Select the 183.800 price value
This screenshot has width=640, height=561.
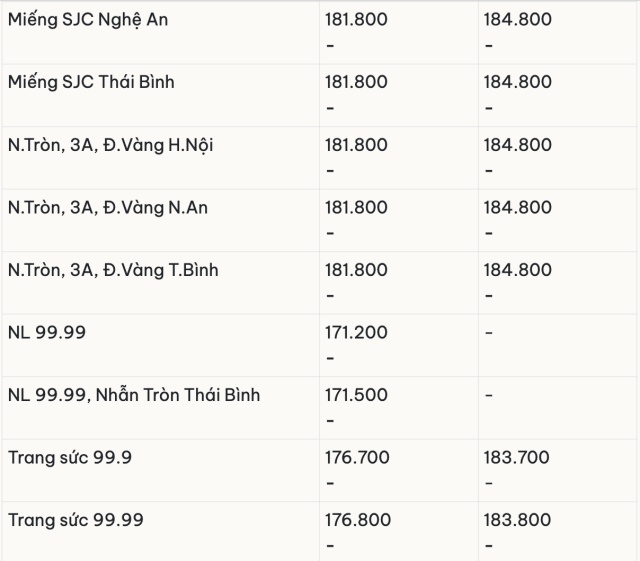517,520
